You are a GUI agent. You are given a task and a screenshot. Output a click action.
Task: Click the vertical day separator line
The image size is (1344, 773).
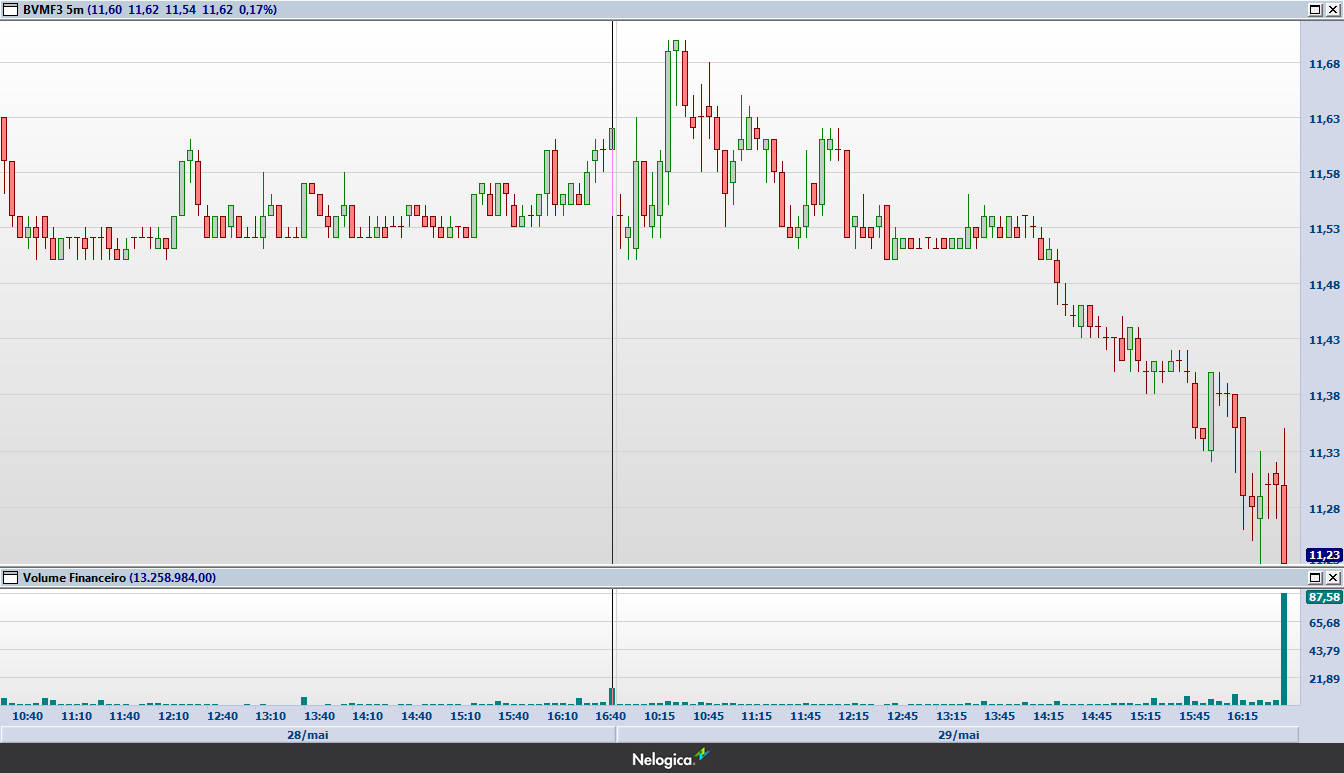coord(612,300)
